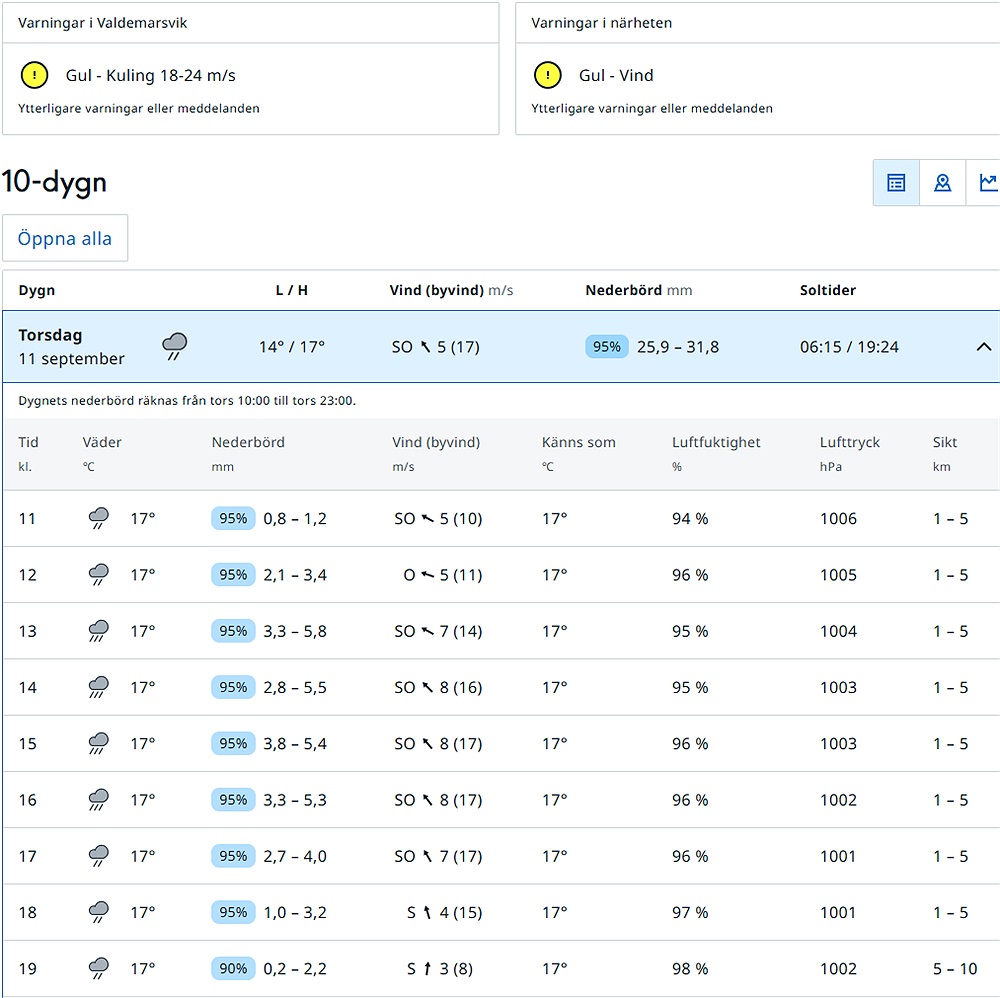
Task: Open Gul - Kuling 18-24 m/s warning
Action: pos(151,75)
